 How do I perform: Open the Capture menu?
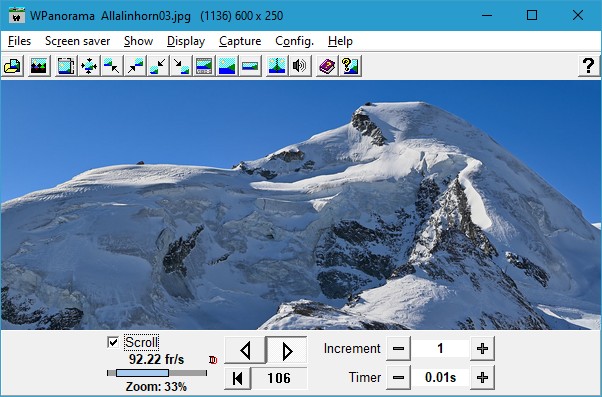pos(240,41)
